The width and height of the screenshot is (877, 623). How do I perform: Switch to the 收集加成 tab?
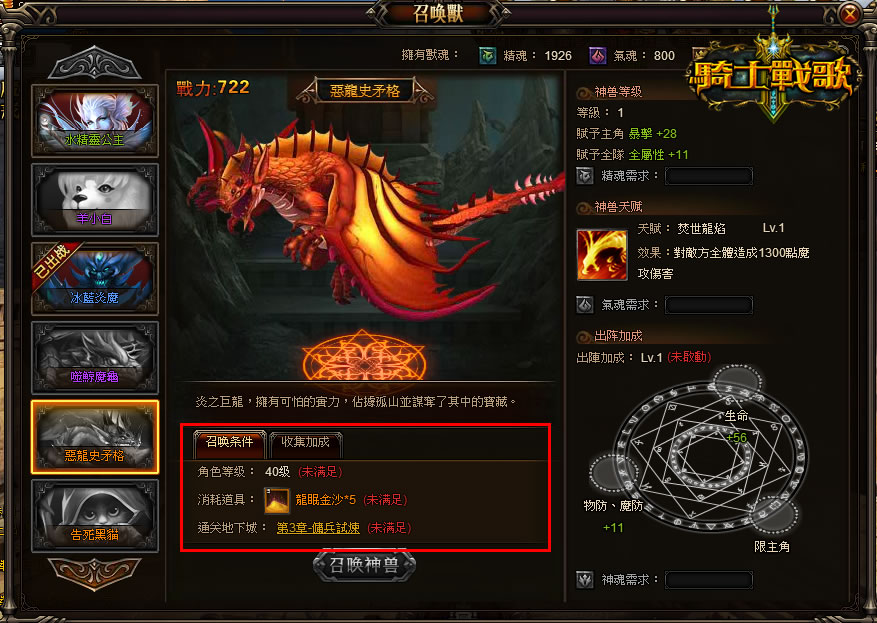point(305,442)
